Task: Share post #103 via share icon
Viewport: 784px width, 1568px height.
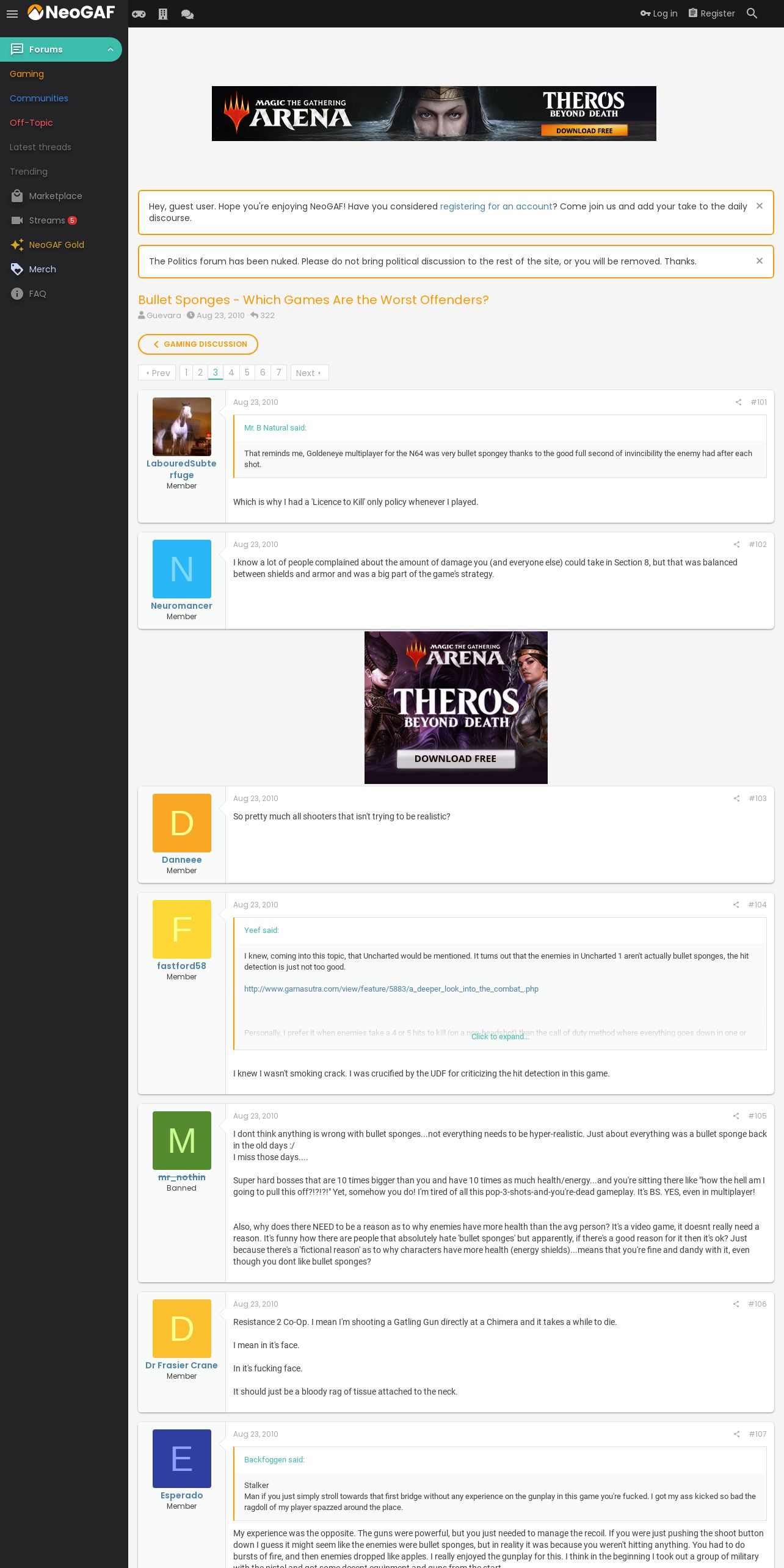Action: click(x=736, y=799)
